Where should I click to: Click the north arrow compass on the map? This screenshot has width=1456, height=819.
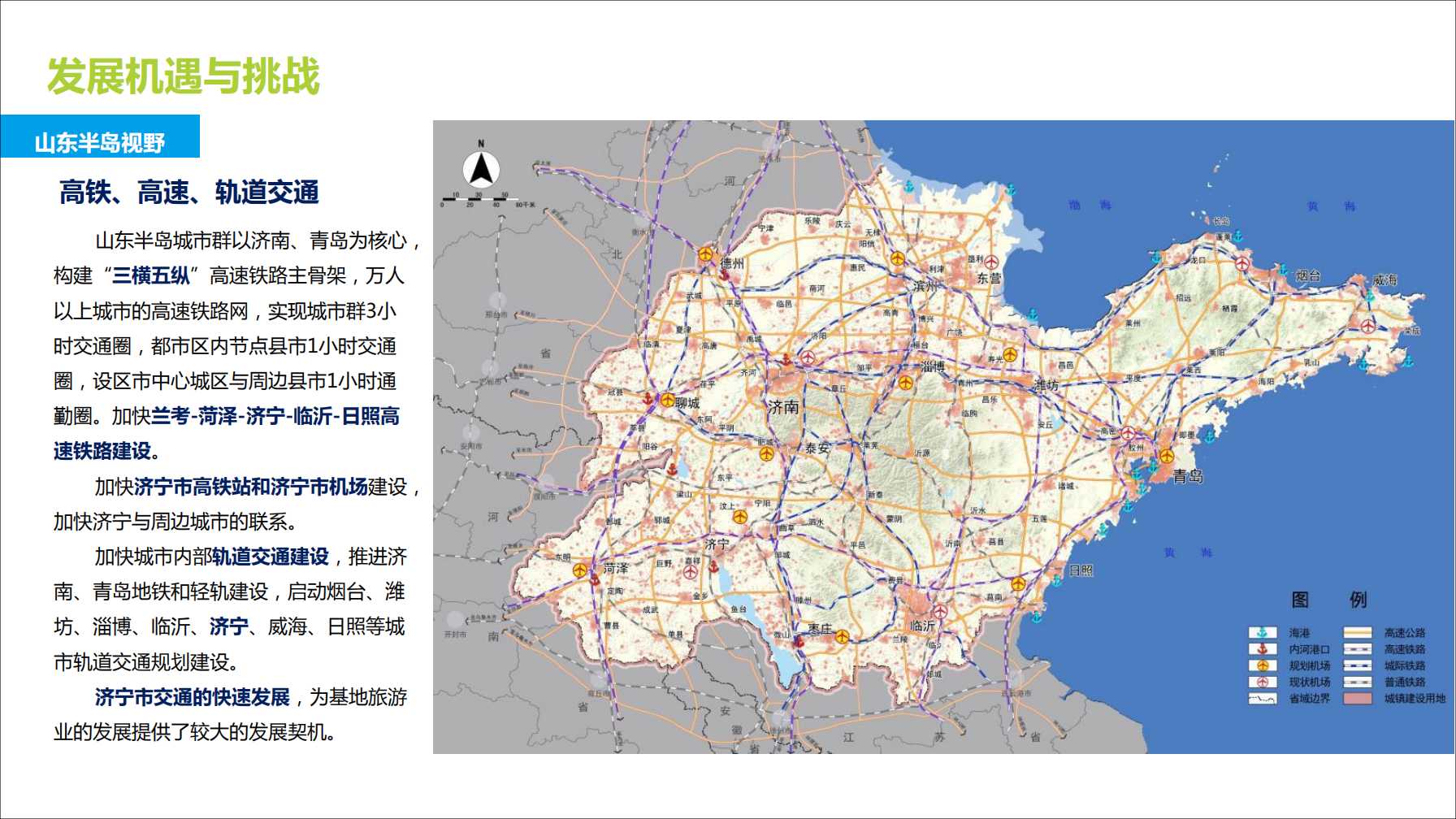click(481, 169)
